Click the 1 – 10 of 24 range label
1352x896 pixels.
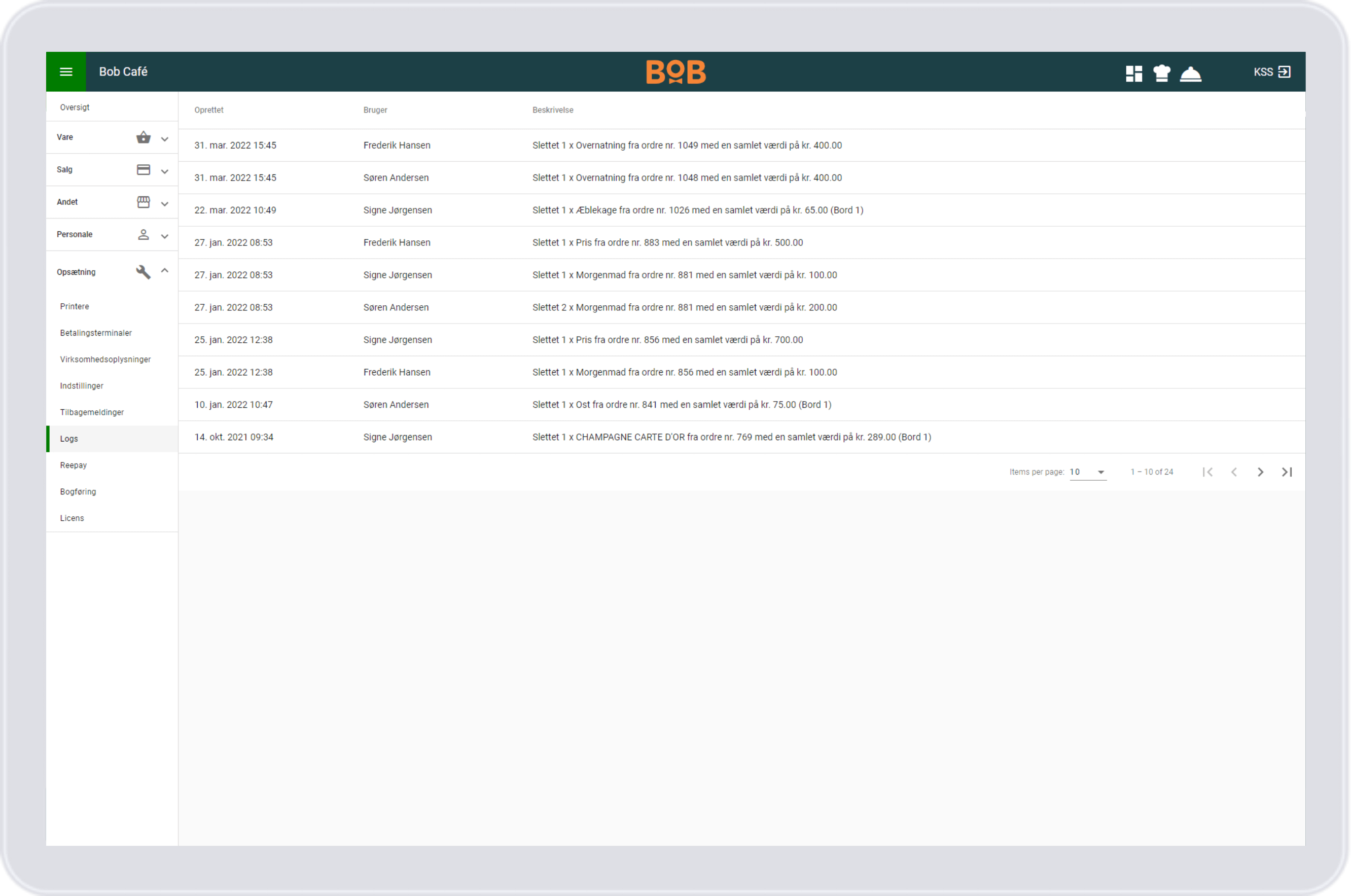pyautogui.click(x=1153, y=472)
